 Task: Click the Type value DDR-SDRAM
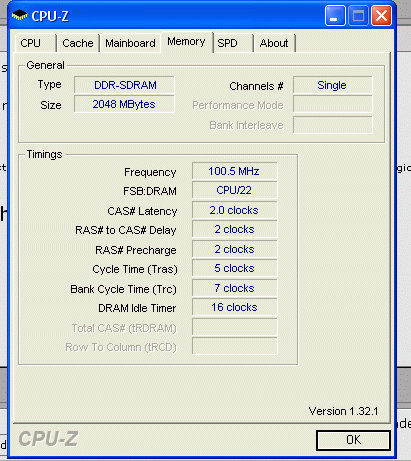[124, 85]
